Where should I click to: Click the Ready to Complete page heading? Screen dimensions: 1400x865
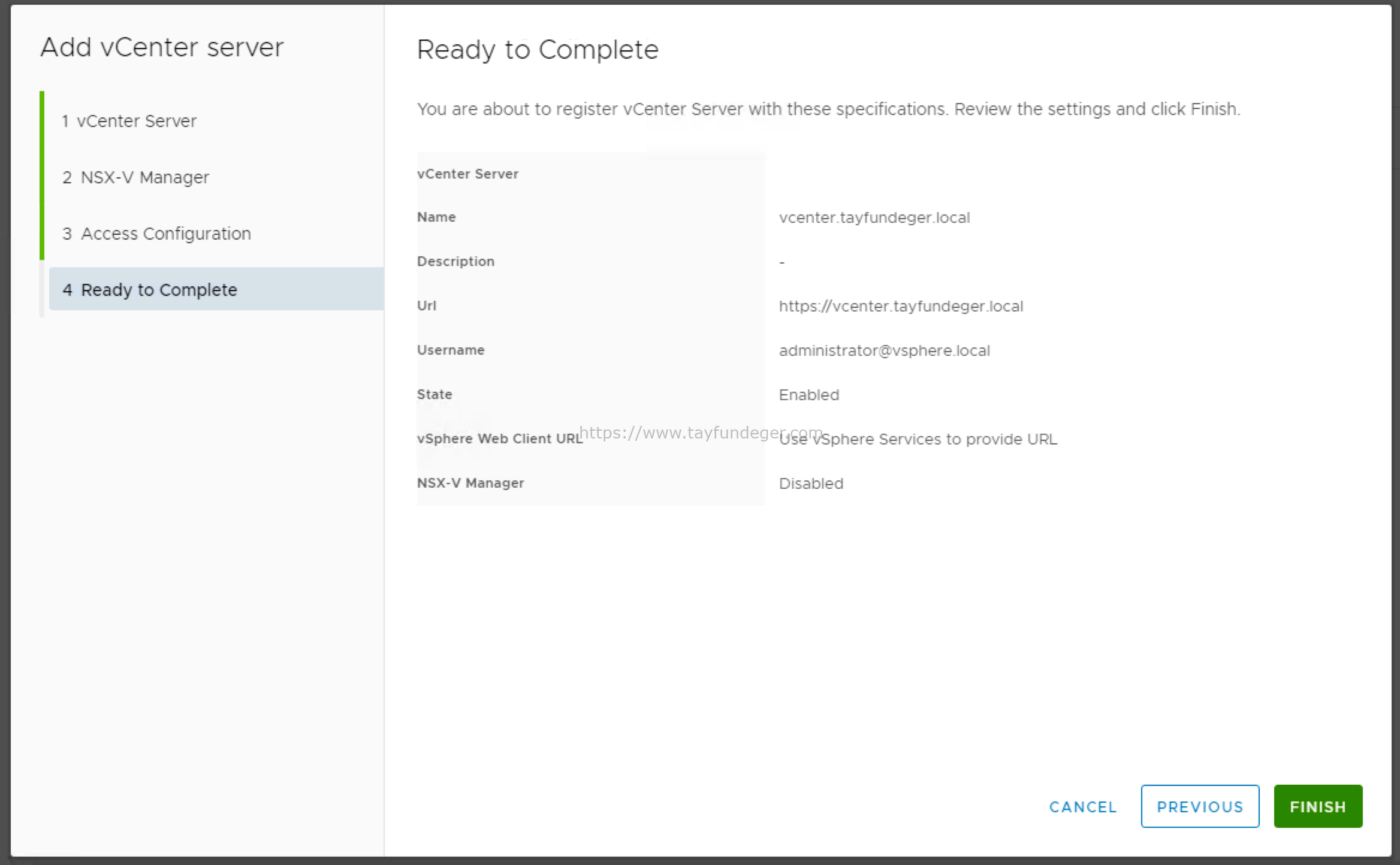click(x=538, y=50)
